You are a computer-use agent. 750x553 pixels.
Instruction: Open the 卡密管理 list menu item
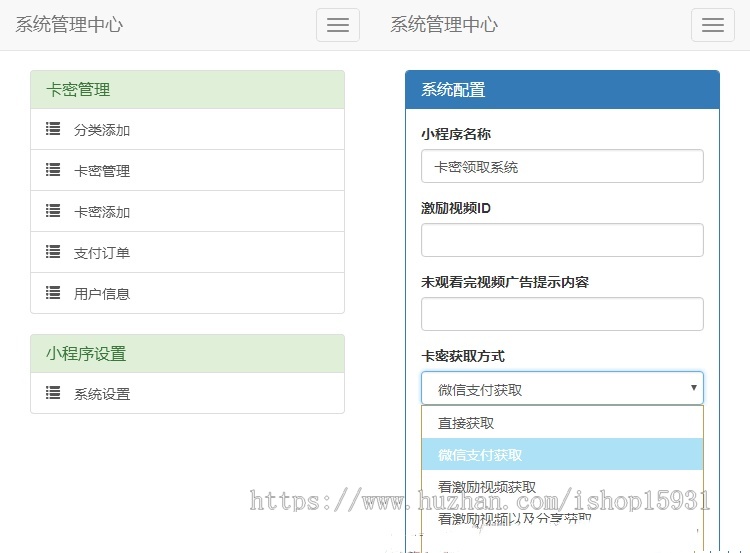tap(188, 170)
